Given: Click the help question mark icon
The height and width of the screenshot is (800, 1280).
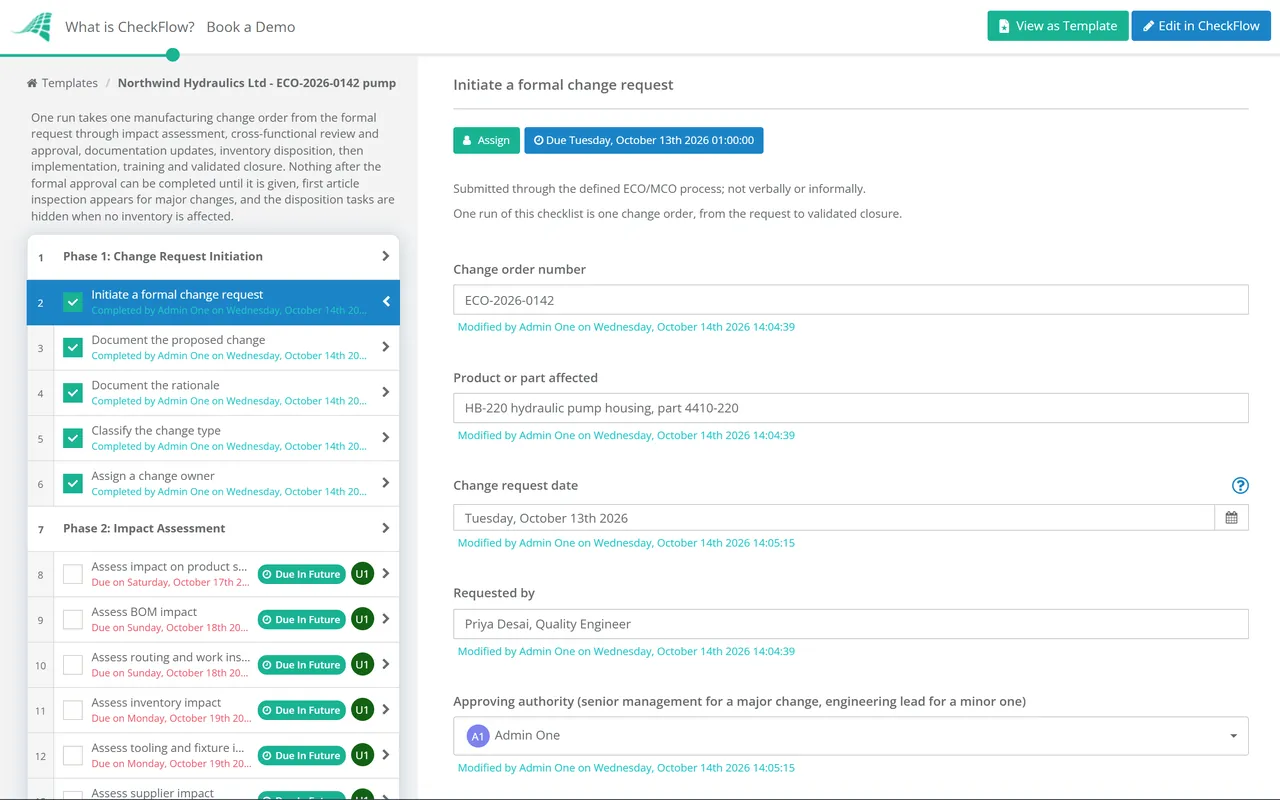Looking at the screenshot, I should 1240,486.
